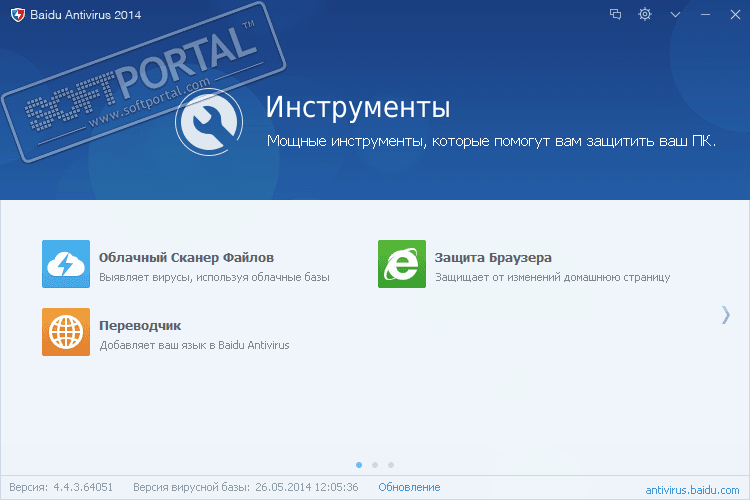Minimize the Baidu Antivirus window

(705, 15)
